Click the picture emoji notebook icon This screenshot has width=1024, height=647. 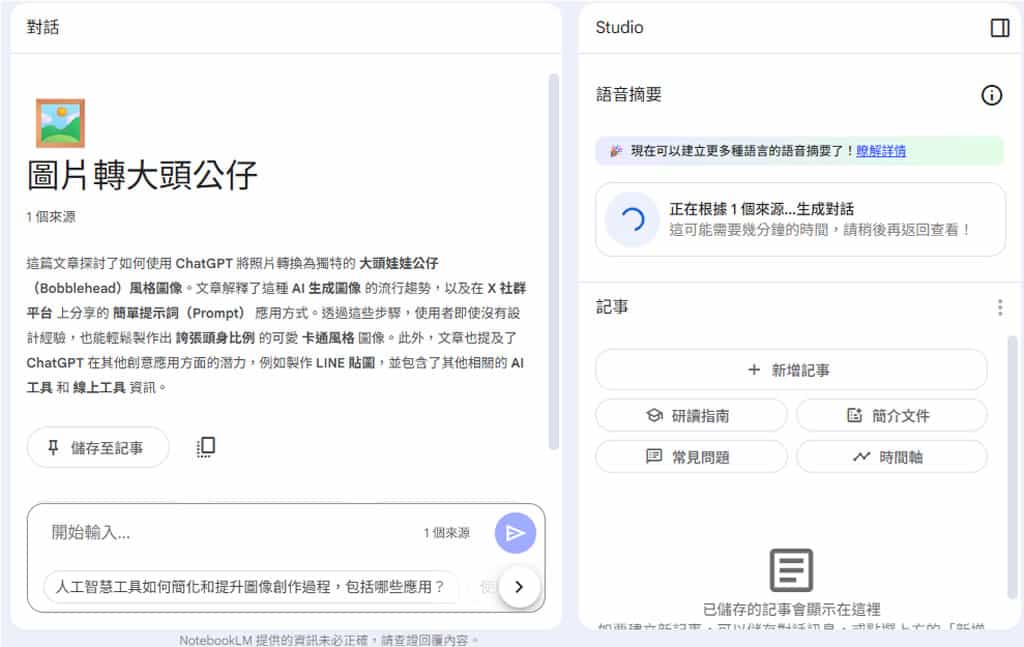[x=60, y=123]
